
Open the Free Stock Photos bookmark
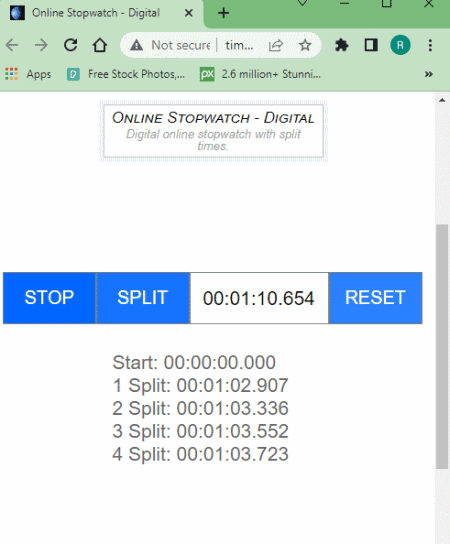(x=126, y=74)
